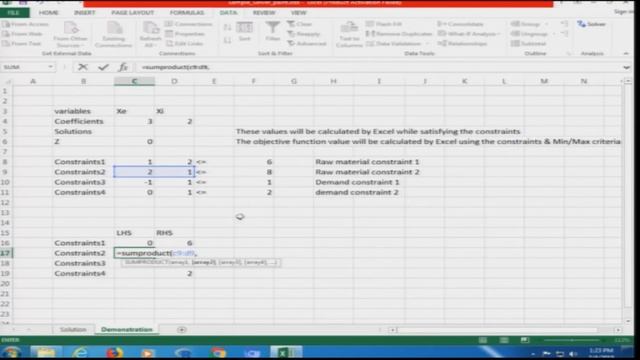Switch to Page Break Preview icon

click(x=525, y=340)
